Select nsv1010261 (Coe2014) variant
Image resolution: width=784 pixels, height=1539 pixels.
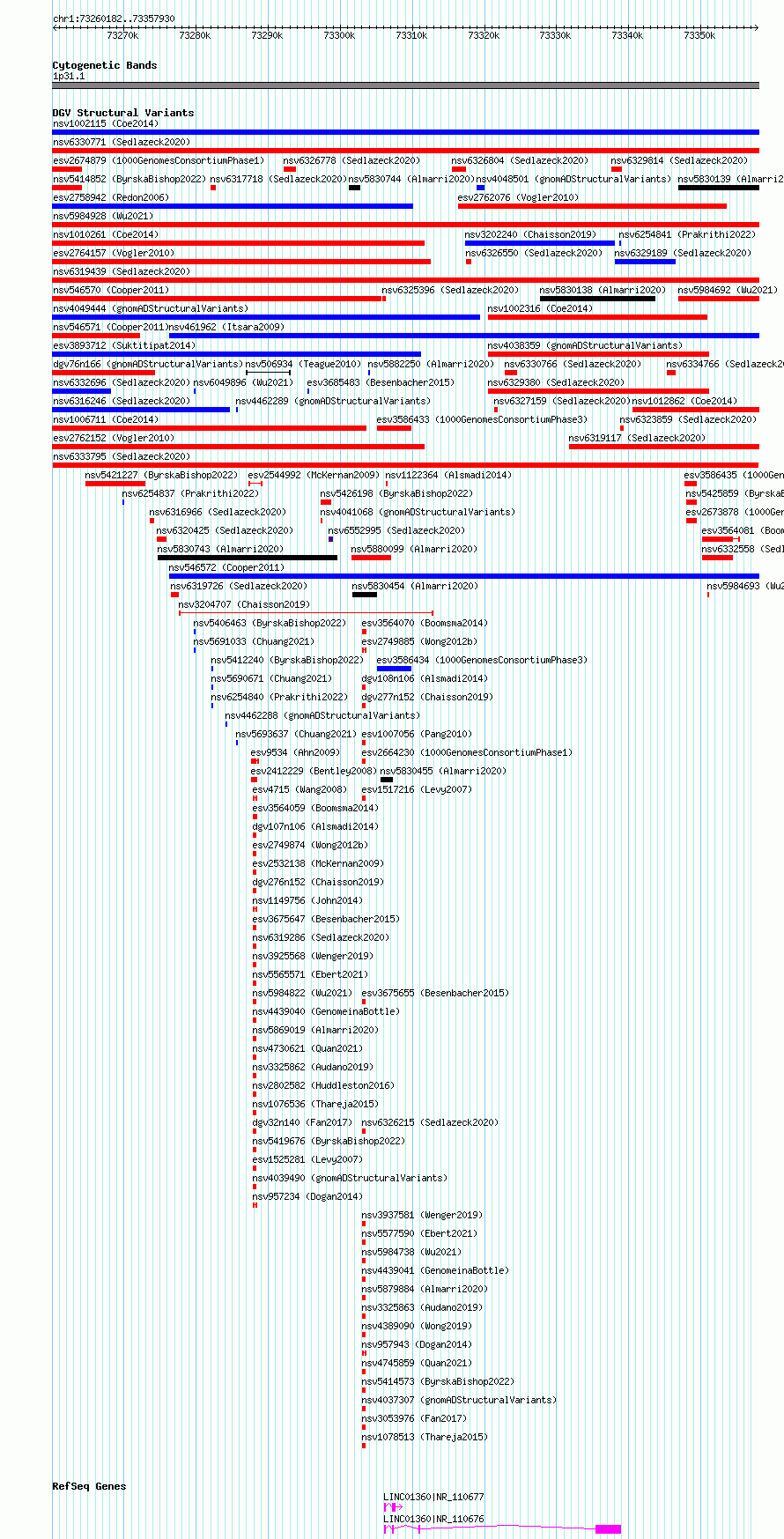tap(106, 234)
